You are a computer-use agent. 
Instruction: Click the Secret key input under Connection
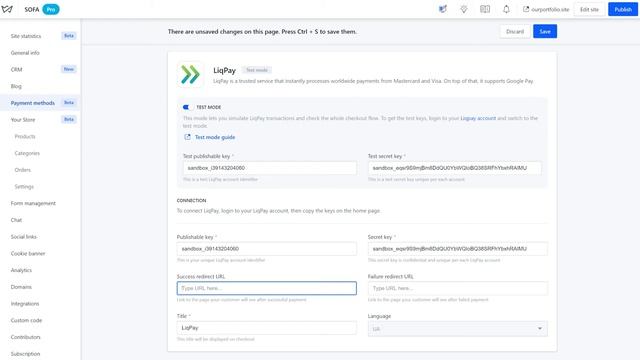click(x=458, y=249)
